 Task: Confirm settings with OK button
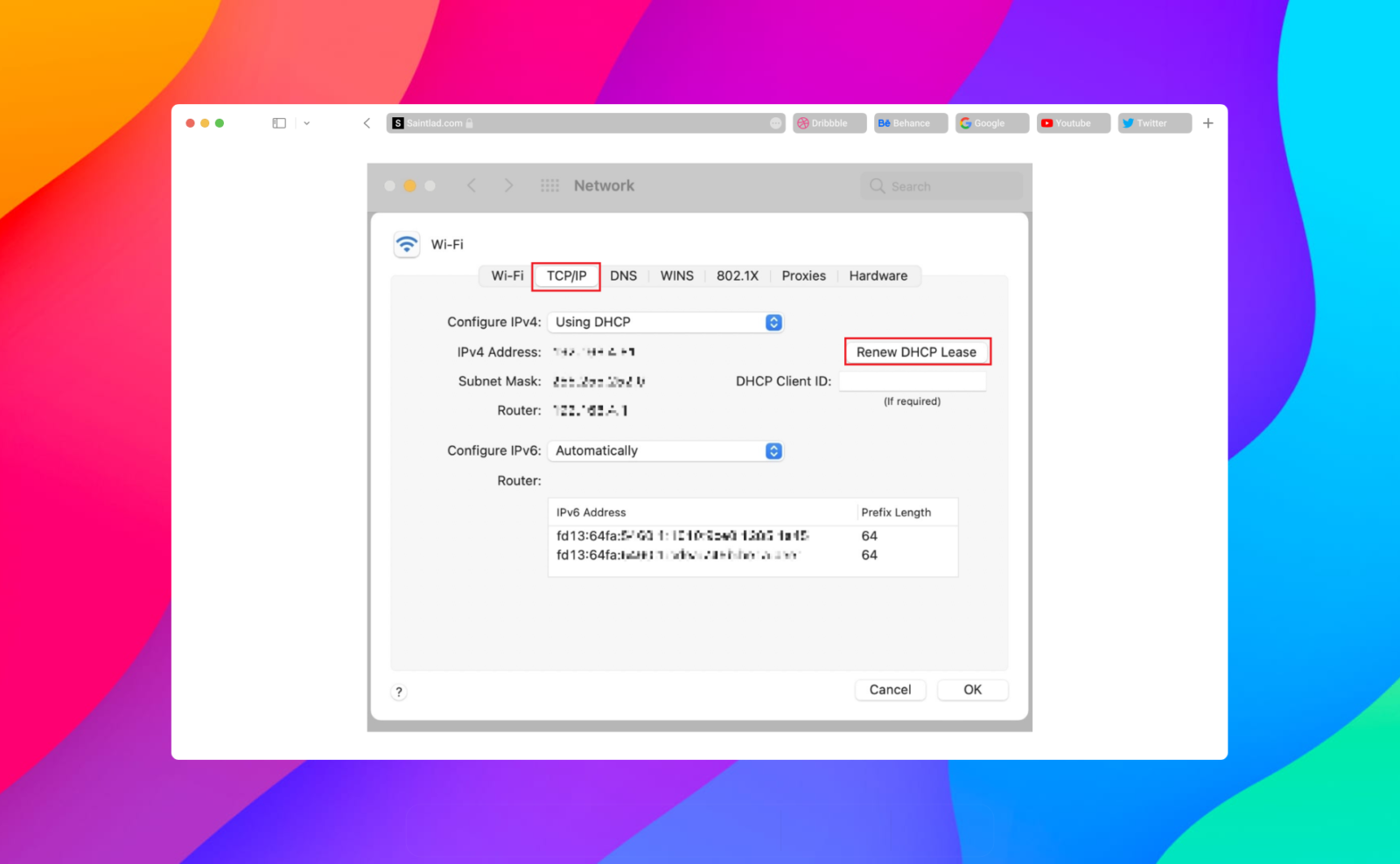(x=972, y=689)
